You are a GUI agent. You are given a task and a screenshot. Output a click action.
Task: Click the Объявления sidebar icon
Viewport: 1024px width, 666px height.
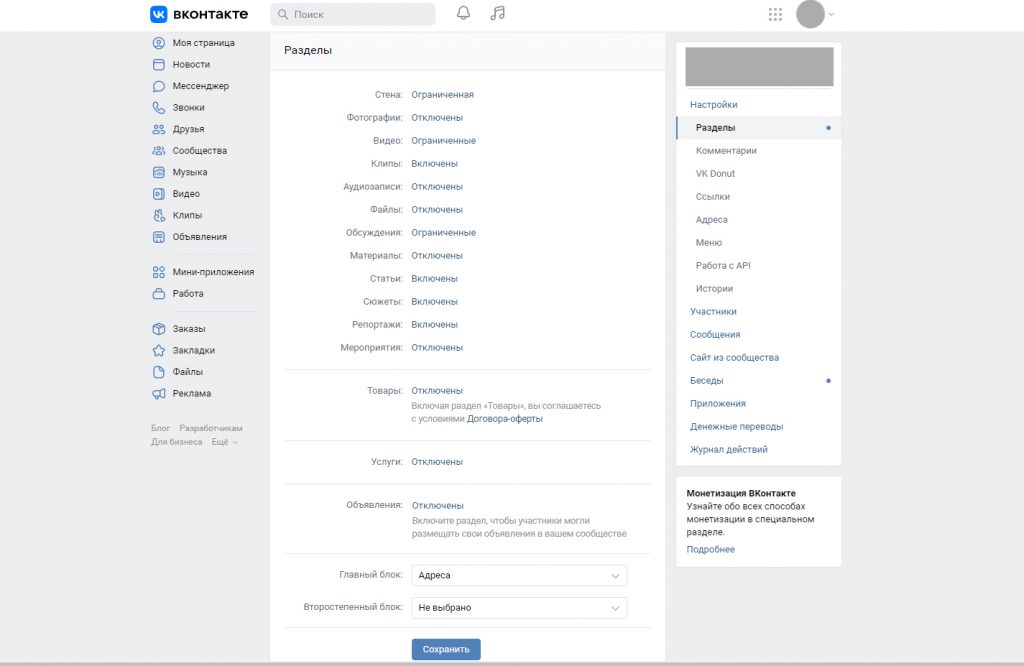(x=159, y=237)
